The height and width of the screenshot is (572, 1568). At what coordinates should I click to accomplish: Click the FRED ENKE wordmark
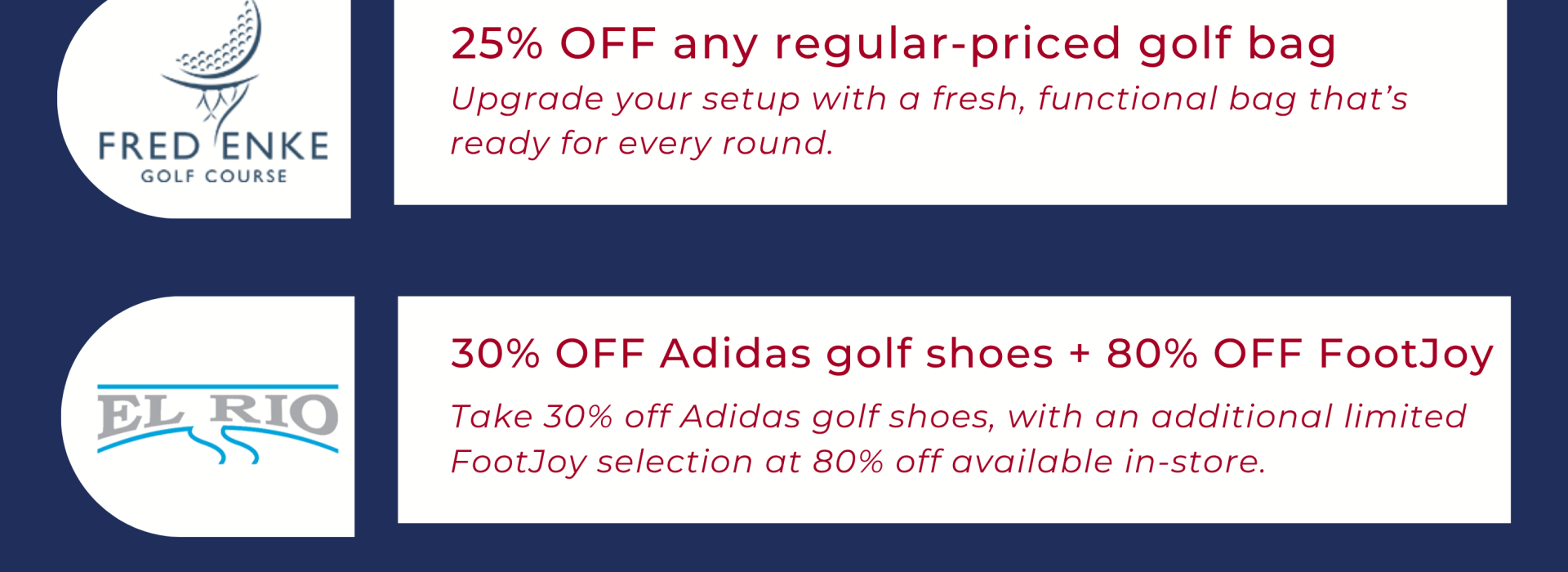point(213,146)
